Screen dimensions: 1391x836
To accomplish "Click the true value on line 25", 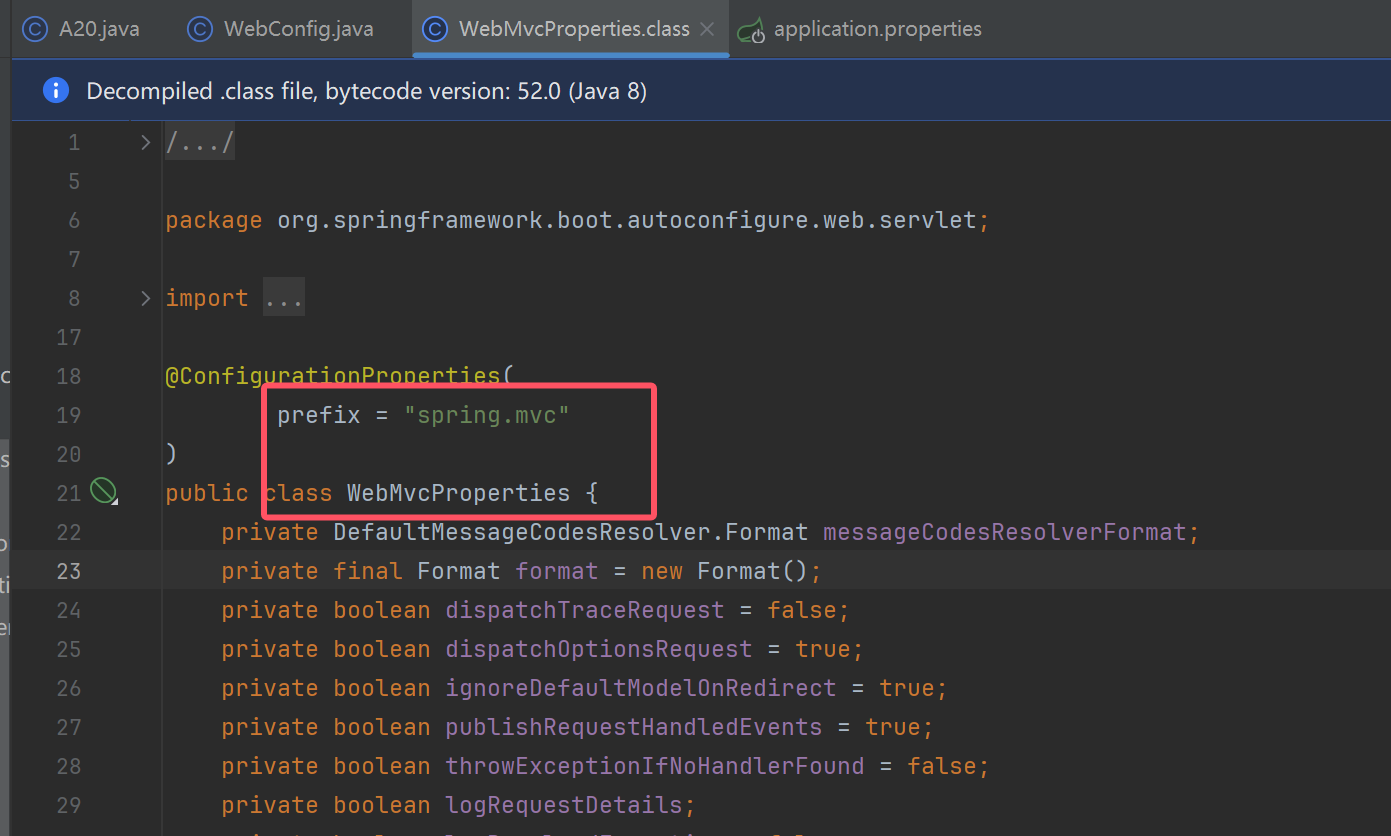I will [x=822, y=649].
